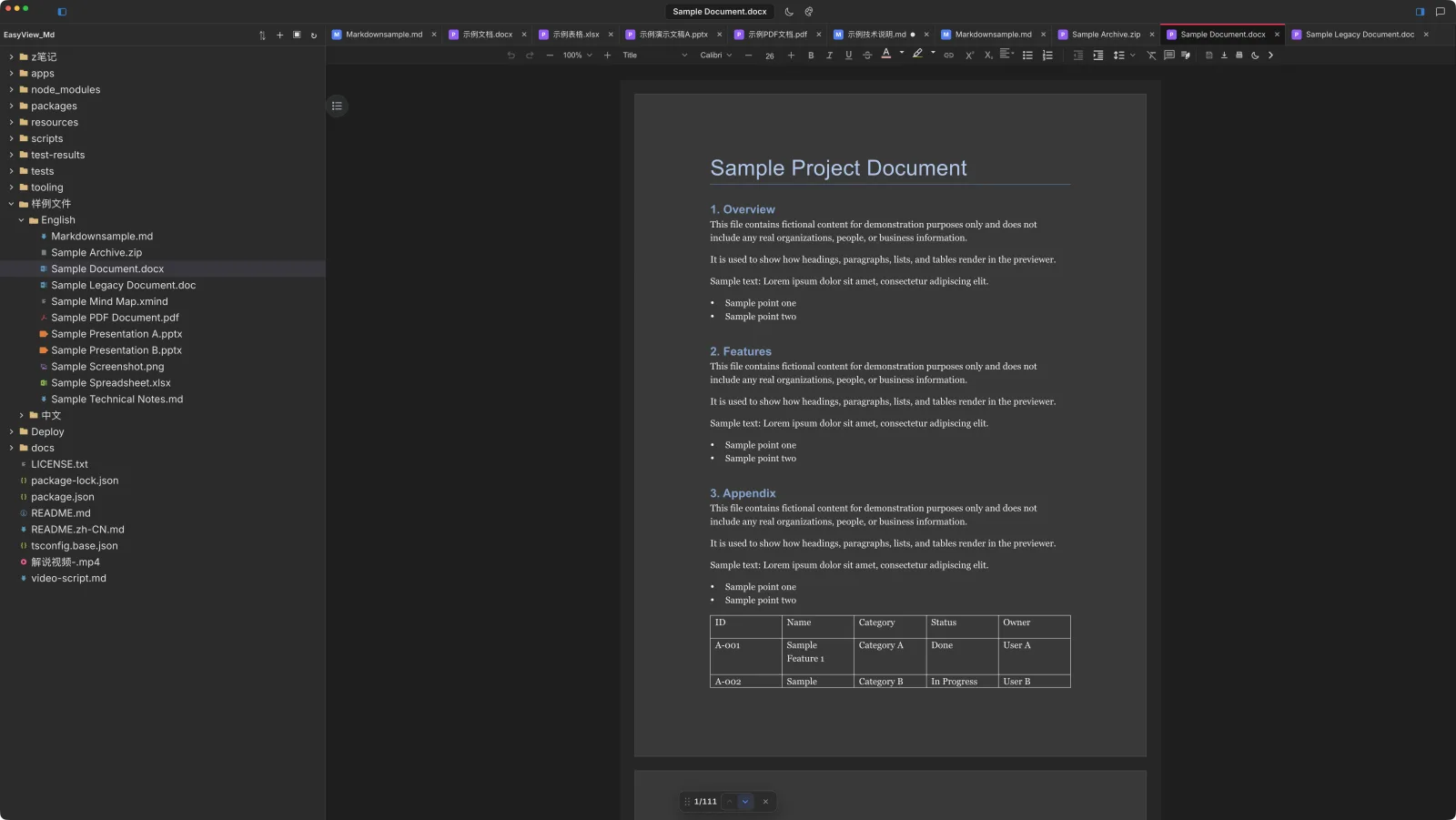Click the font size 26 field
The image size is (1456, 820).
pyautogui.click(x=770, y=56)
